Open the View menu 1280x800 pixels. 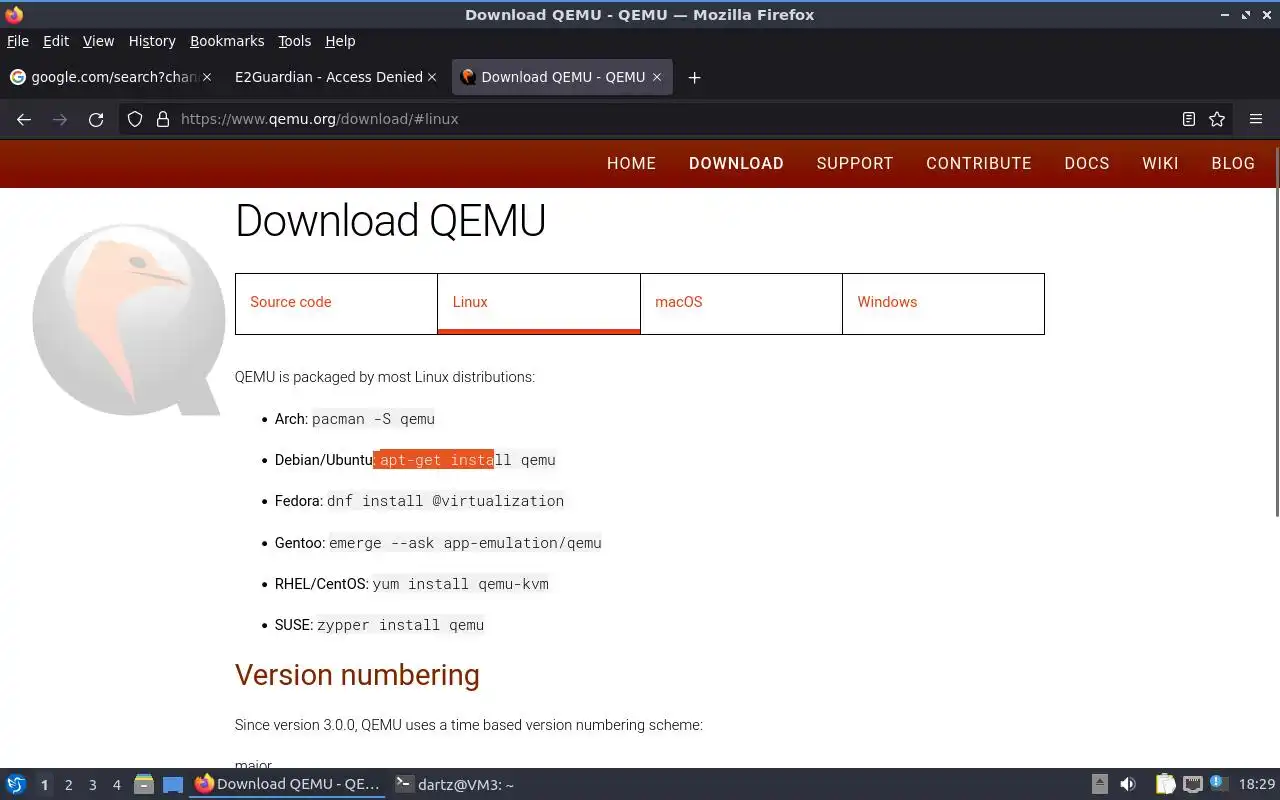click(x=98, y=41)
